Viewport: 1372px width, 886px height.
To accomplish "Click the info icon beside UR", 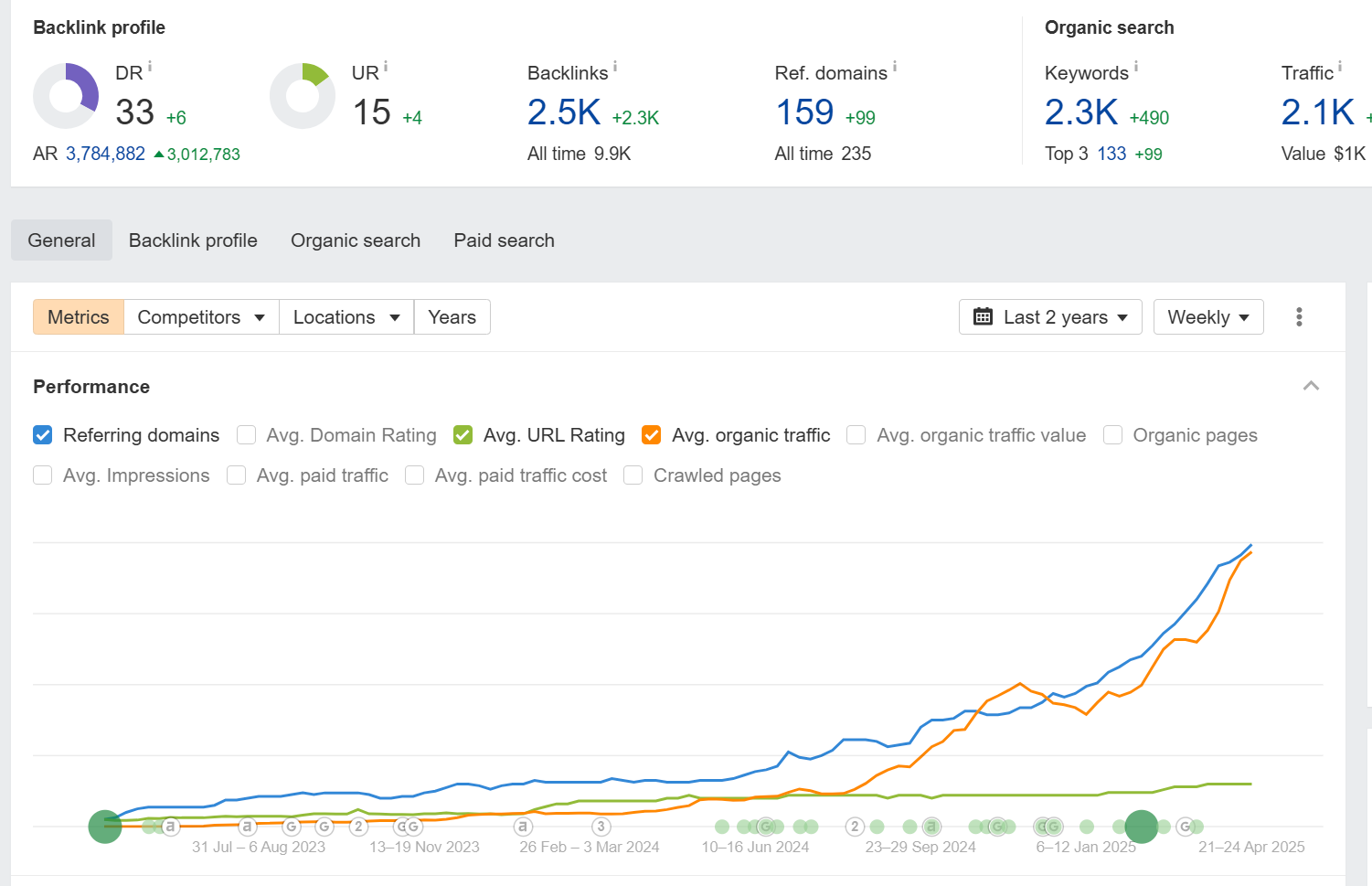I will pos(386,67).
